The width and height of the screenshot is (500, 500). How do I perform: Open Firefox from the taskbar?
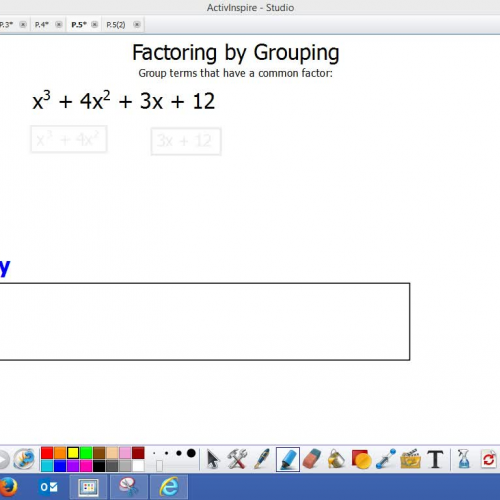7,487
